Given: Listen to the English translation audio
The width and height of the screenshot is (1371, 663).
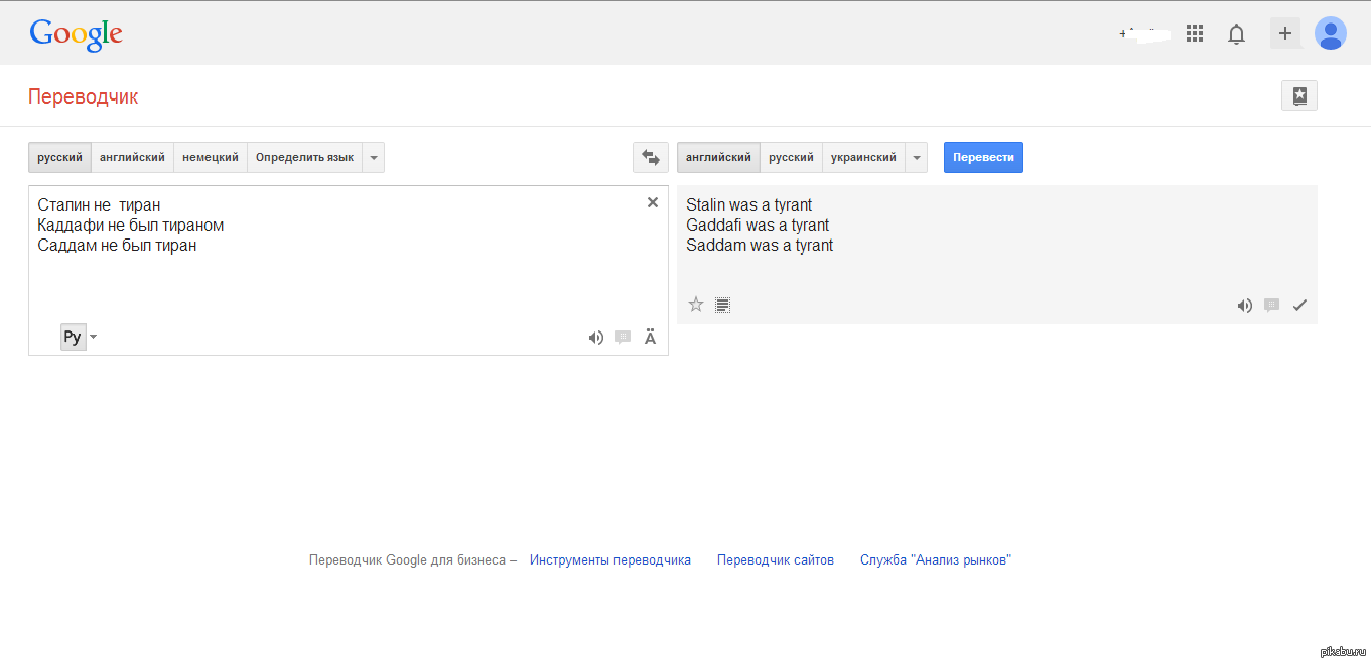Looking at the screenshot, I should pos(1244,306).
